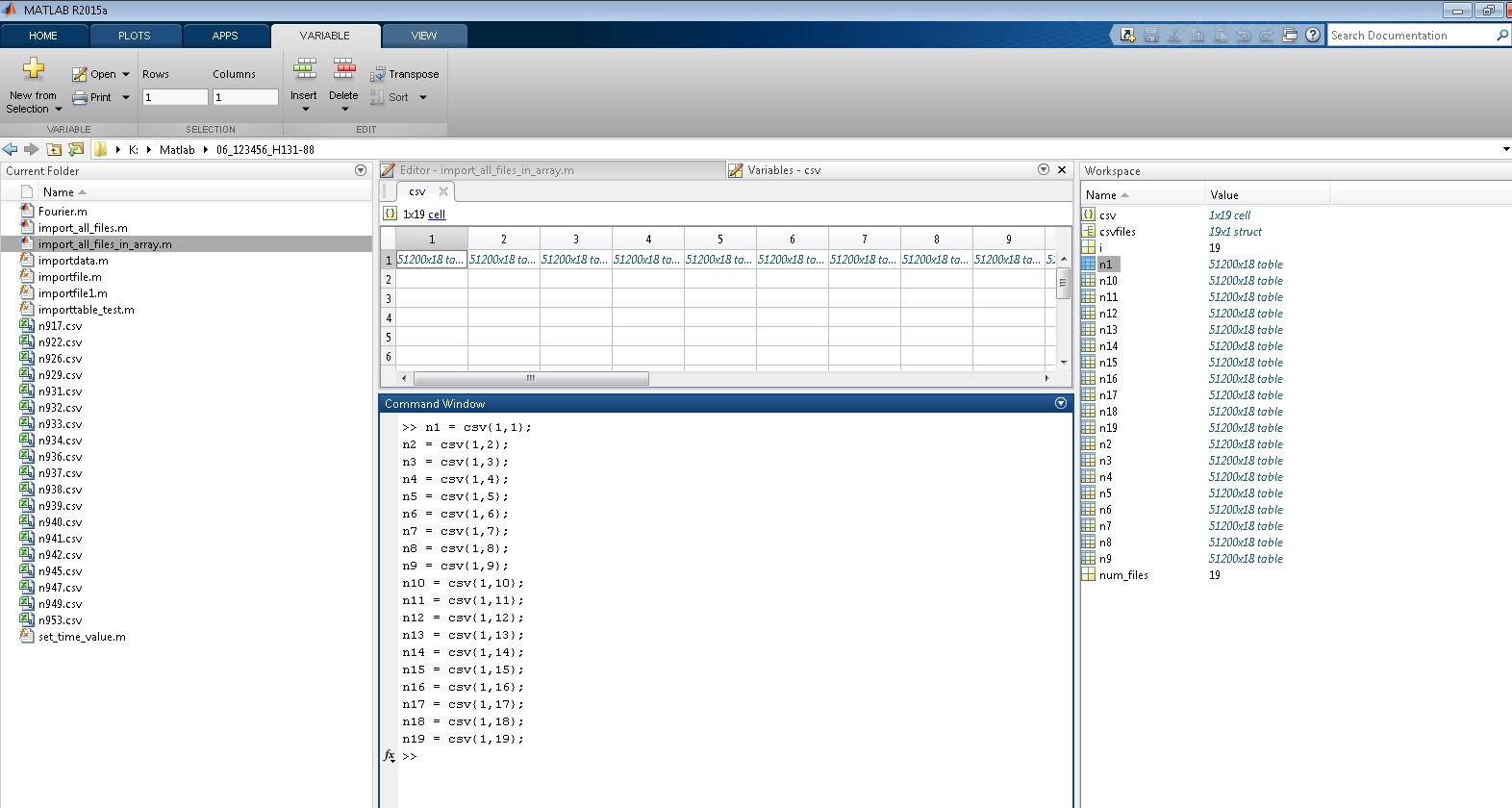Go back using the blue arrow

pyautogui.click(x=11, y=149)
